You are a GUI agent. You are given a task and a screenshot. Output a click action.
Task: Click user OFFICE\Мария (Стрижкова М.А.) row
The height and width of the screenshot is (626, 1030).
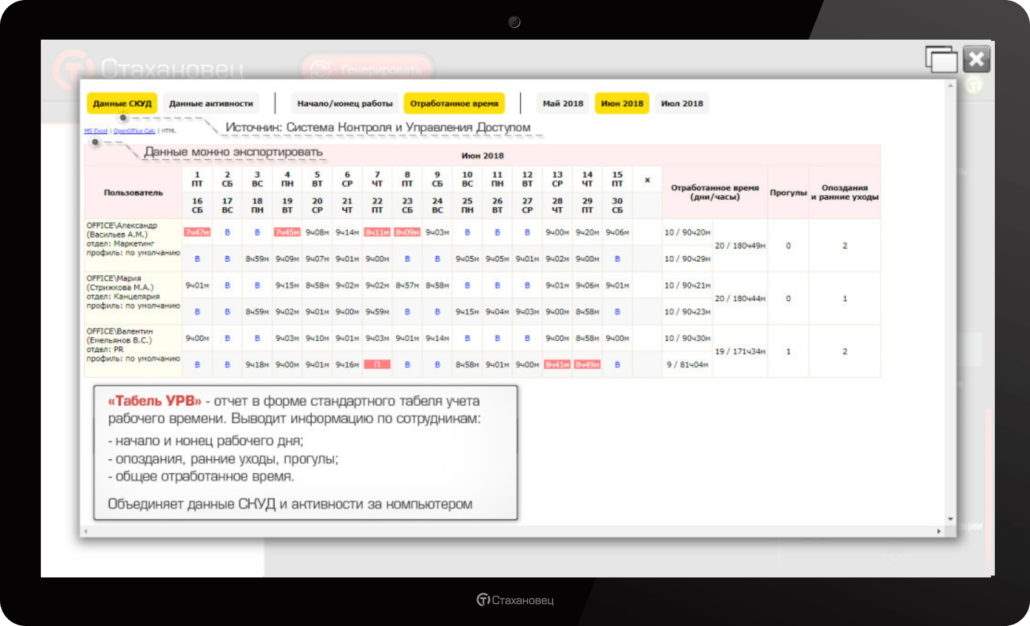[132, 297]
